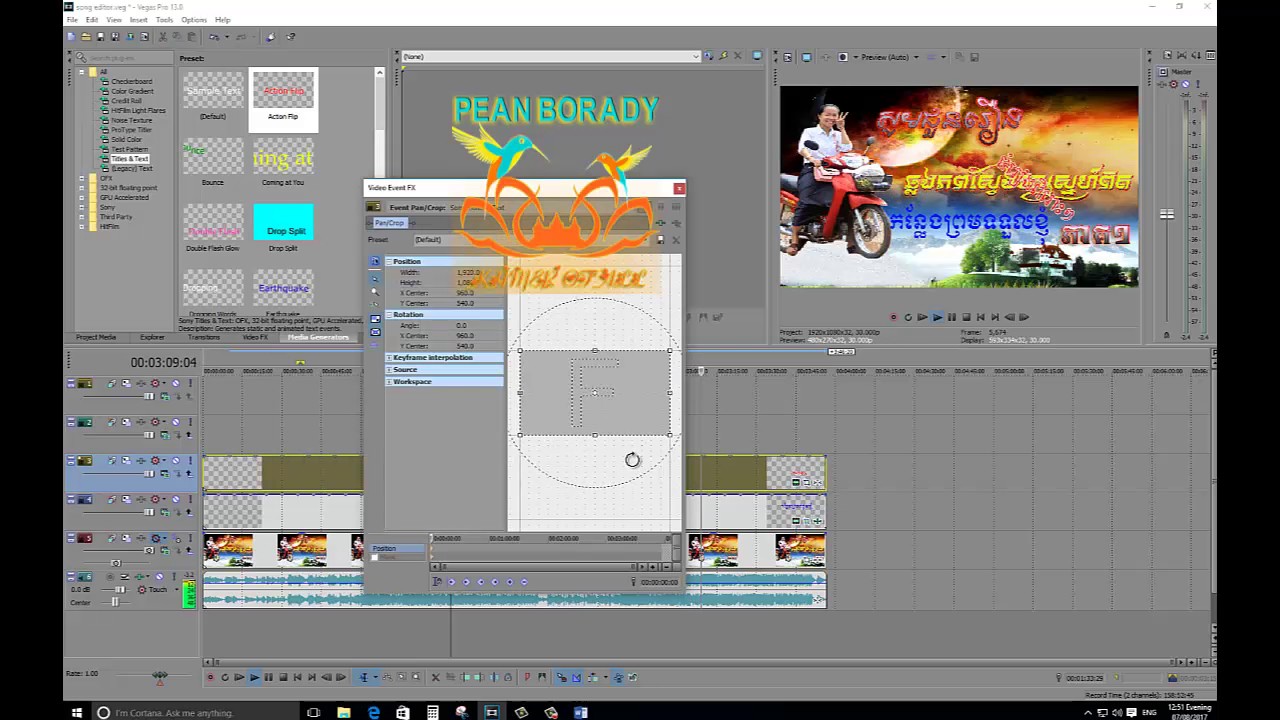Click the Delete Preset X icon
This screenshot has height=720, width=1280.
tap(675, 240)
